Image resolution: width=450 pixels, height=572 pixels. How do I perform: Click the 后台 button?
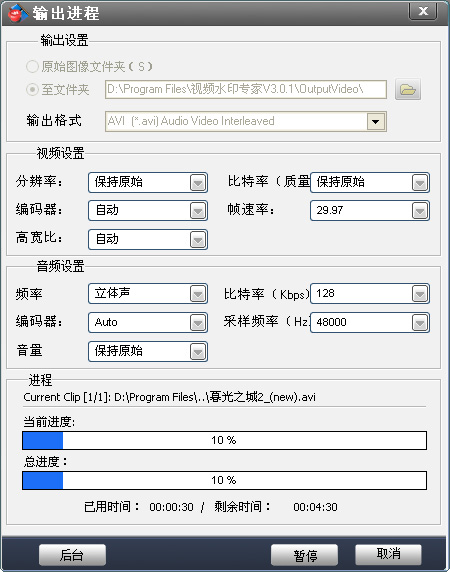pos(72,555)
